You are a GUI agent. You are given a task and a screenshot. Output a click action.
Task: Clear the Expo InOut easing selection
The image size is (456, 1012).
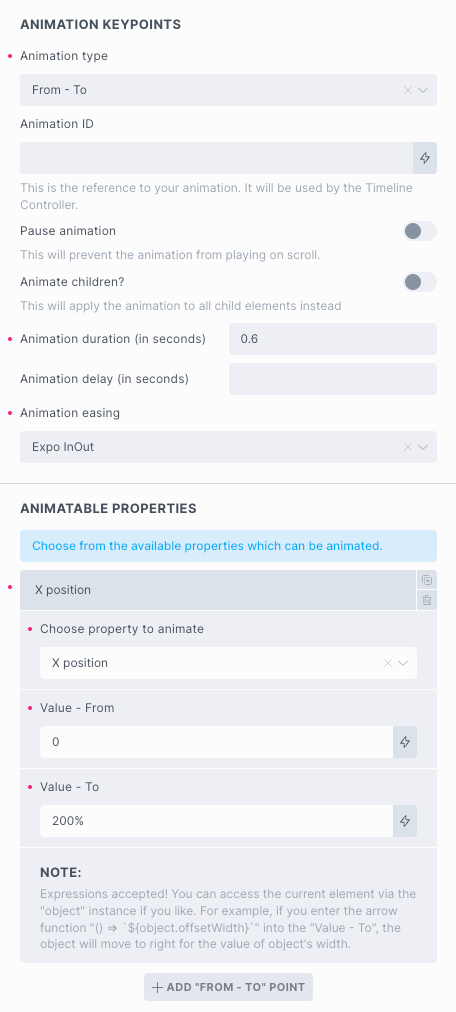(x=408, y=447)
